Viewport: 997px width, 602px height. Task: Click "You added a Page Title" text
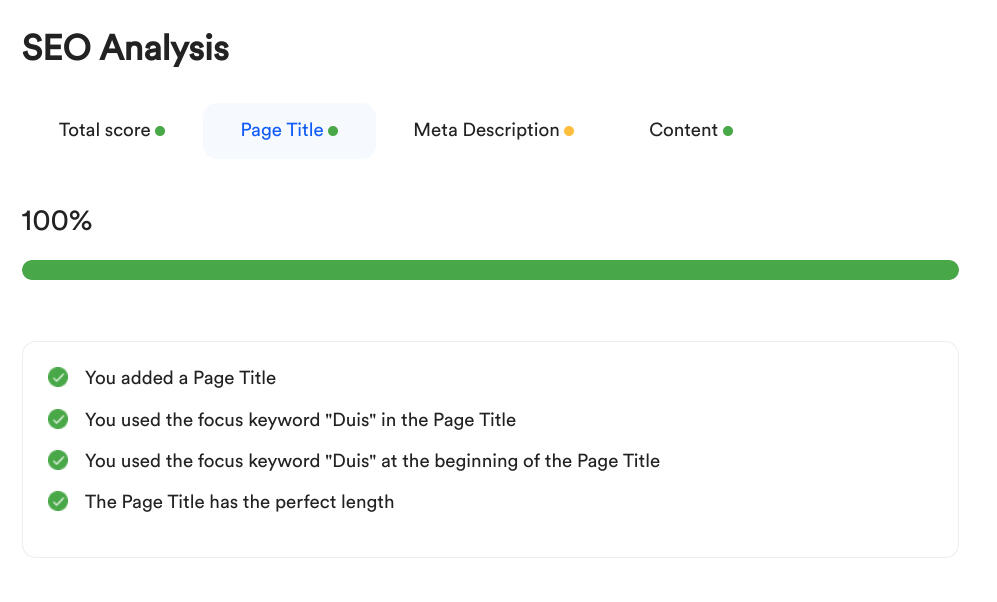pos(180,378)
